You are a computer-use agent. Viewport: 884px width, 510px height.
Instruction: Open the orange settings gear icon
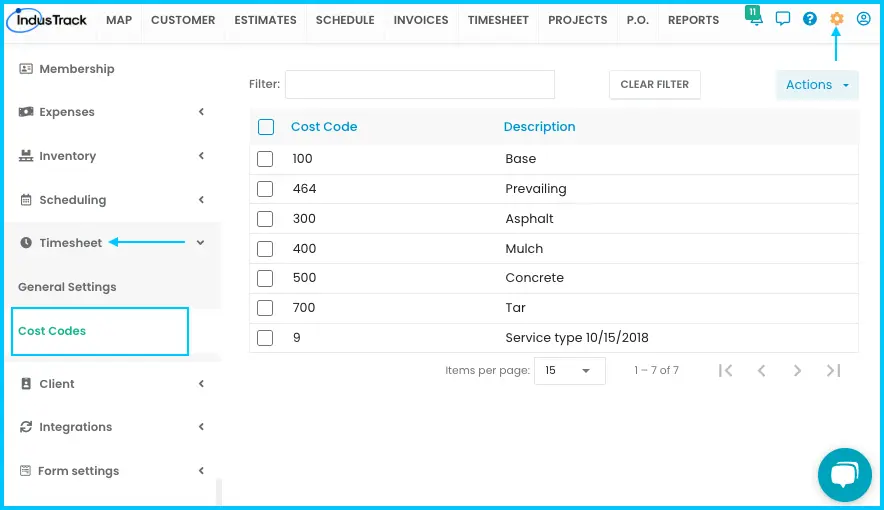(837, 19)
